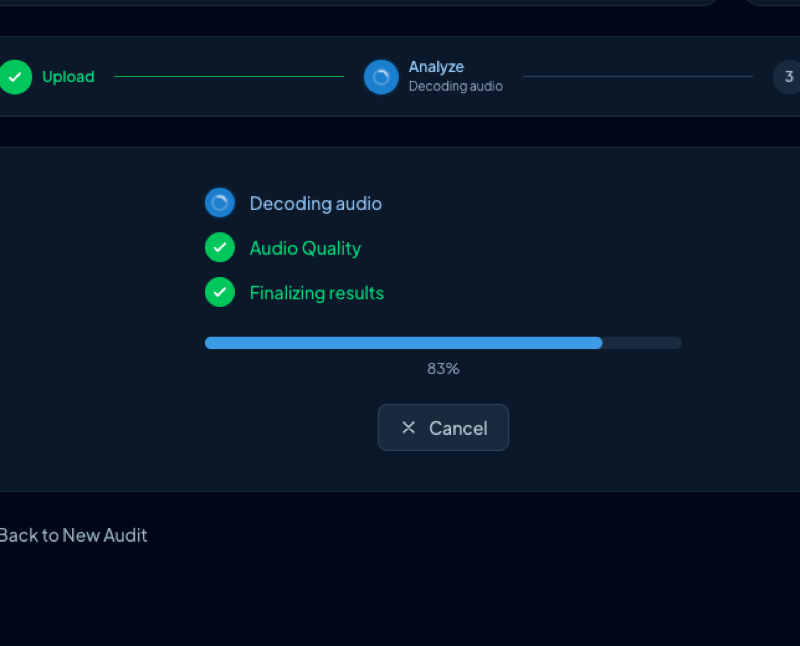
Task: Click the Decoding audio subtitle under Analyze
Action: pos(455,86)
